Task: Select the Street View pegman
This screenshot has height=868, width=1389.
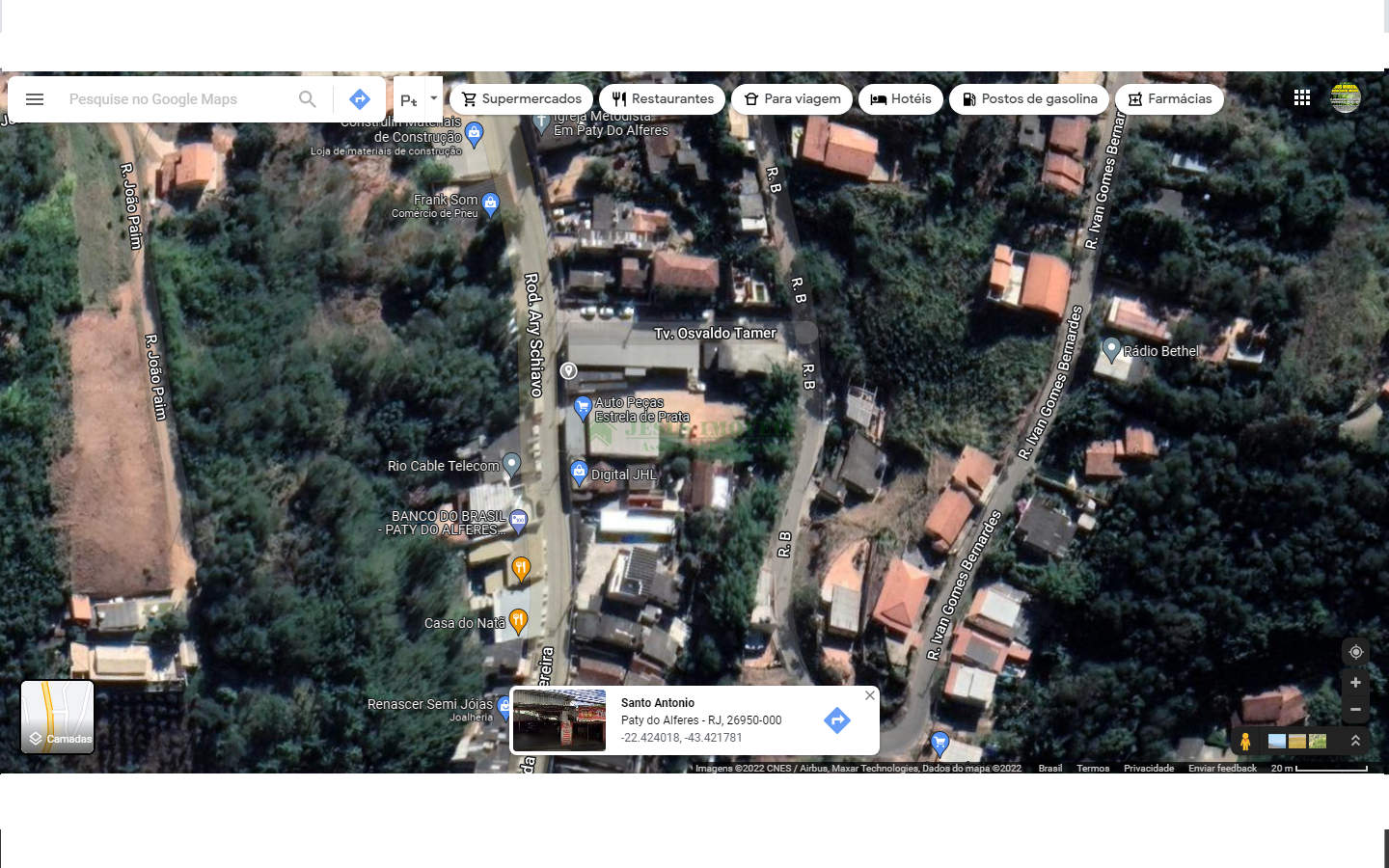Action: coord(1245,741)
